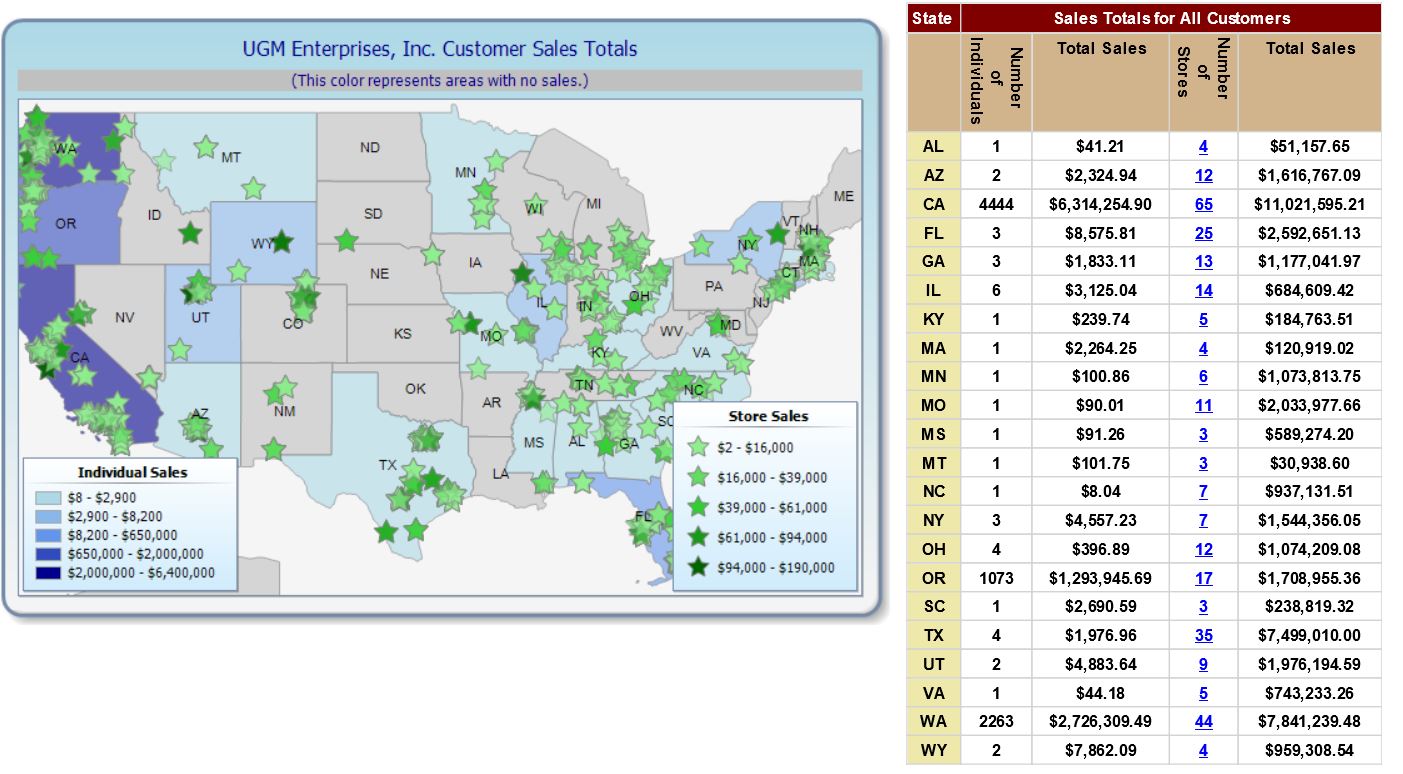Click the $650,000 - $2,000,000 legend color swatch
This screenshot has height=774, width=1403.
[x=47, y=554]
